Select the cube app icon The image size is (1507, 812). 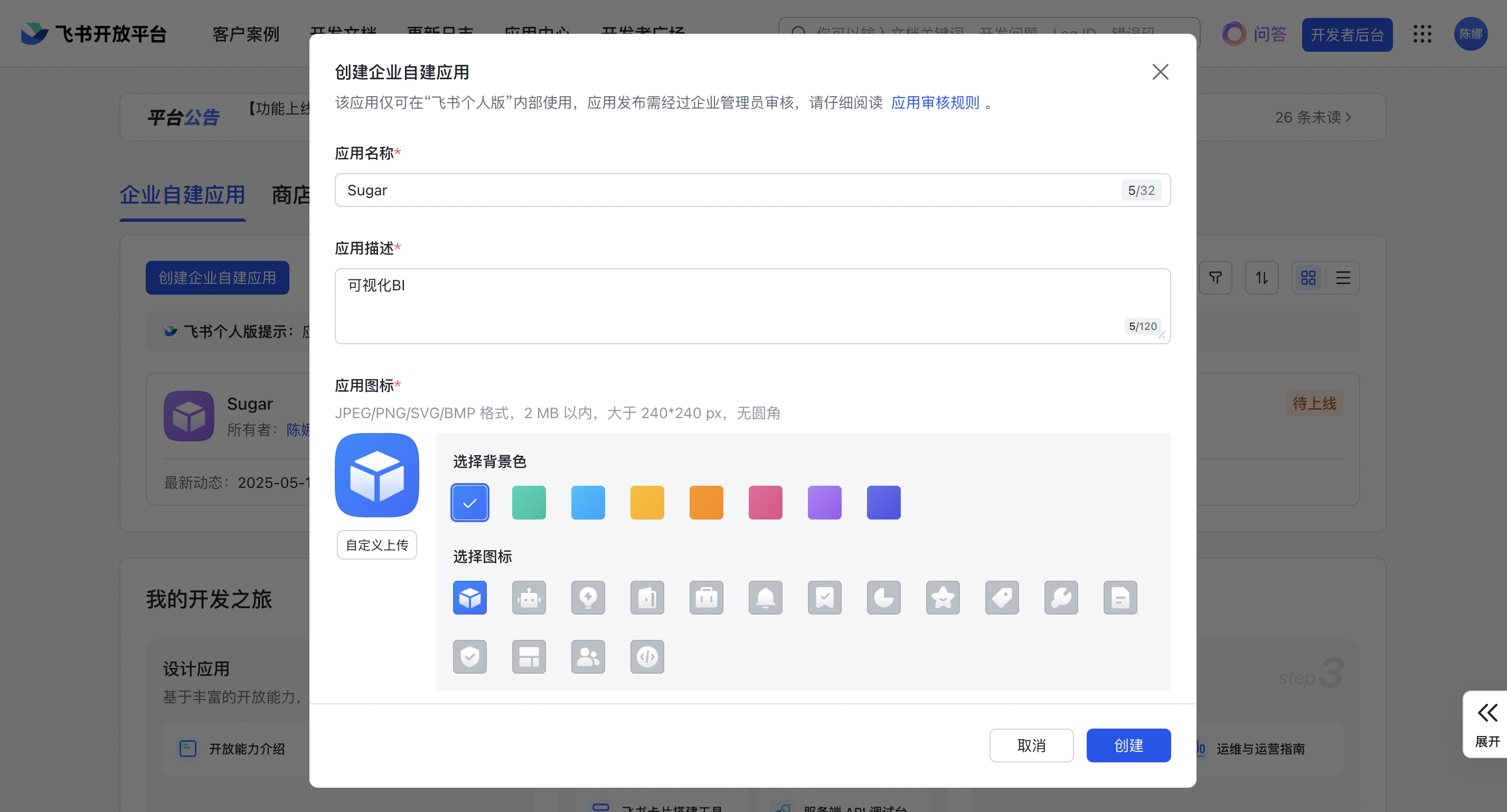click(x=470, y=597)
